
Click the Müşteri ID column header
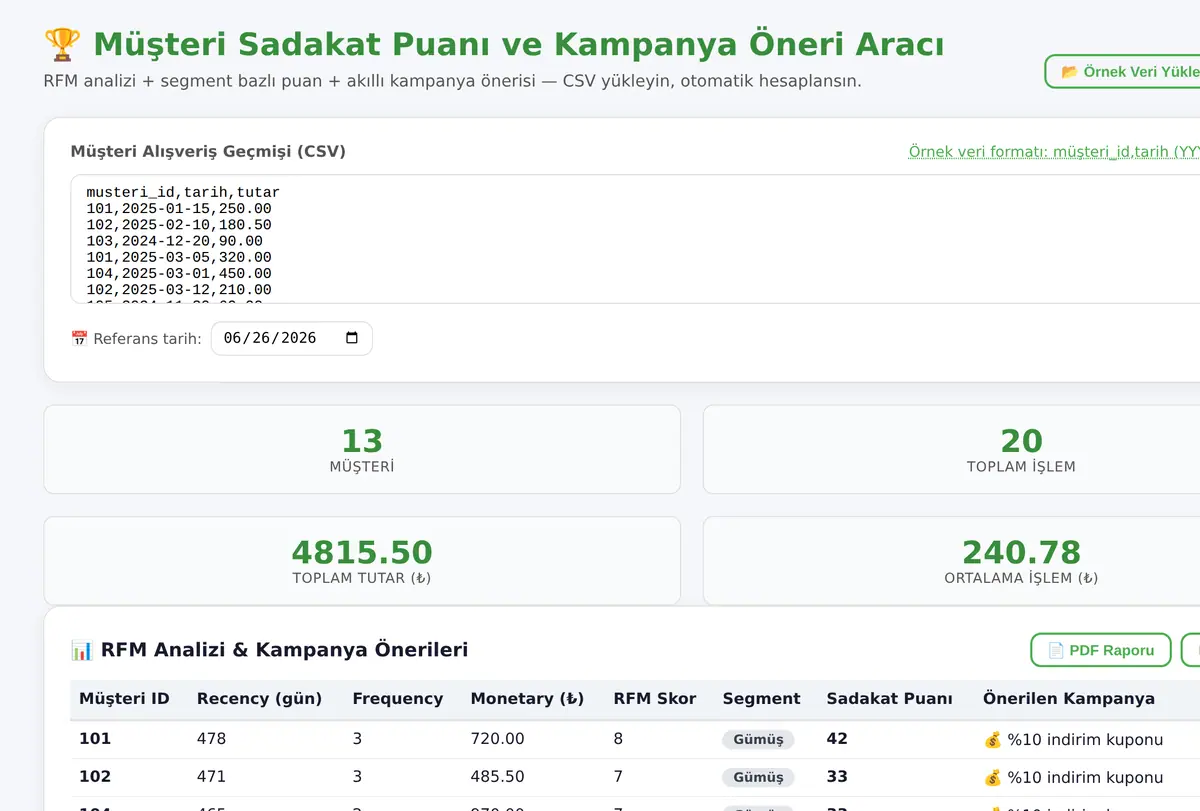pyautogui.click(x=124, y=699)
